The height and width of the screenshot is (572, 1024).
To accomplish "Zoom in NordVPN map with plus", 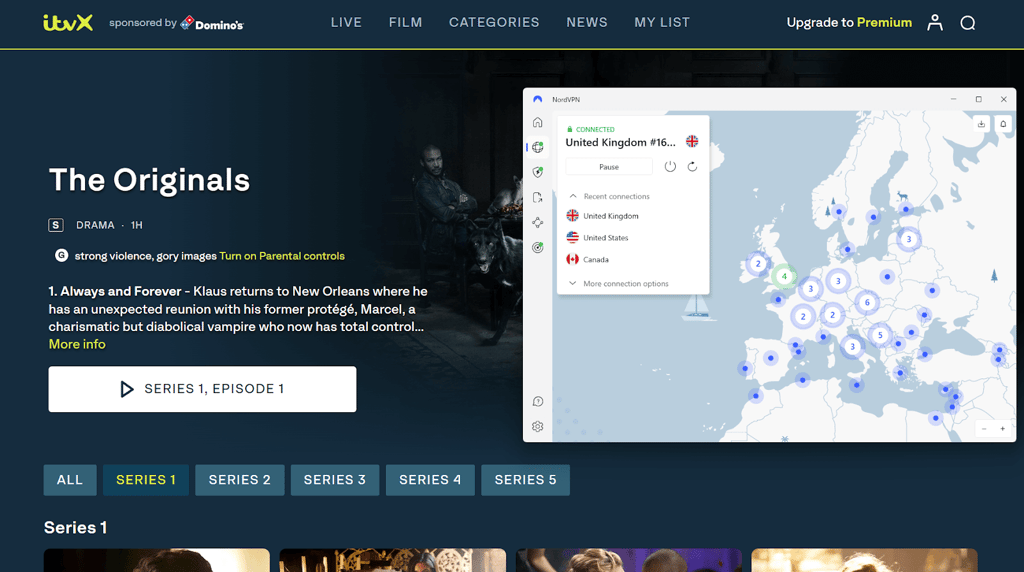I will click(1002, 429).
